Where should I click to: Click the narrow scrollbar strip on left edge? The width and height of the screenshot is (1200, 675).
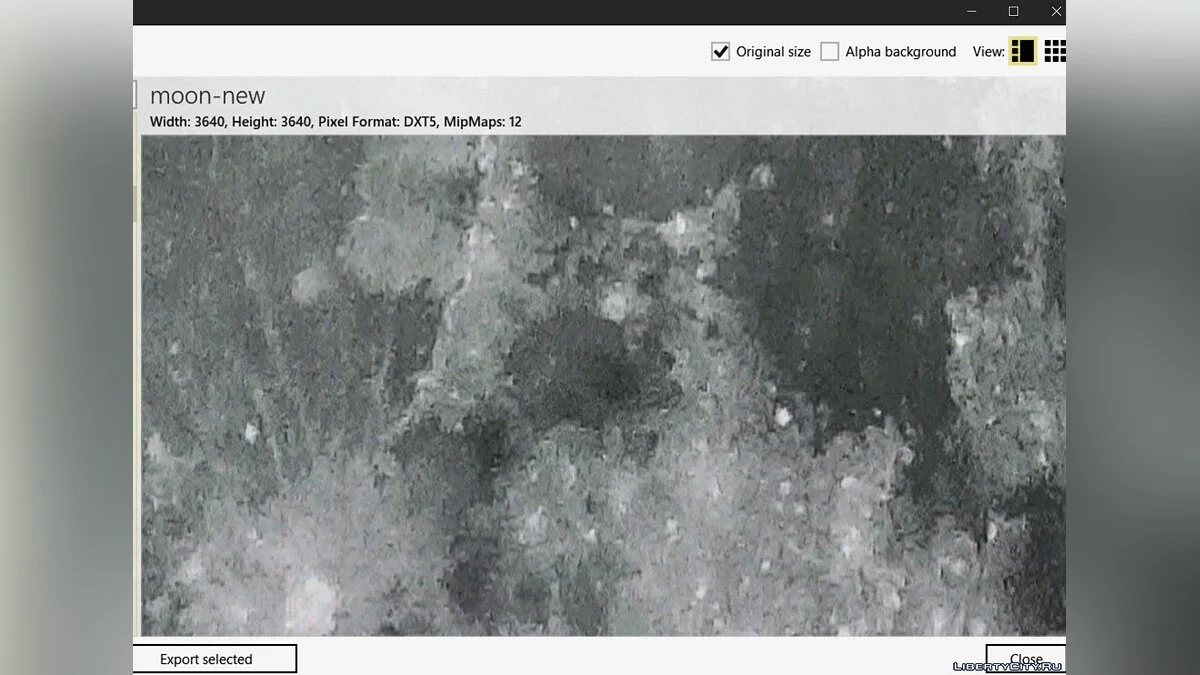[x=136, y=400]
